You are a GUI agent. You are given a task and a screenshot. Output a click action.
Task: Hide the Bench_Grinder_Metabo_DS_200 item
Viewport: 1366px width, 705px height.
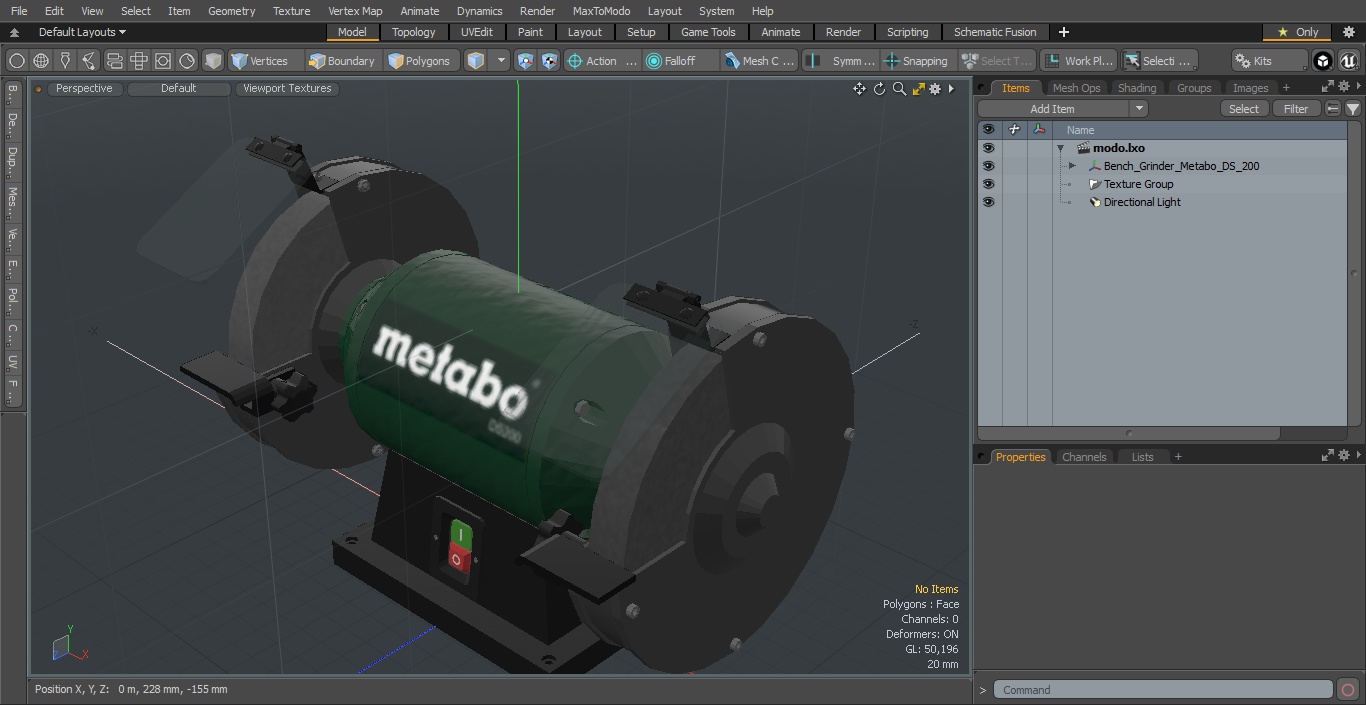pos(988,166)
